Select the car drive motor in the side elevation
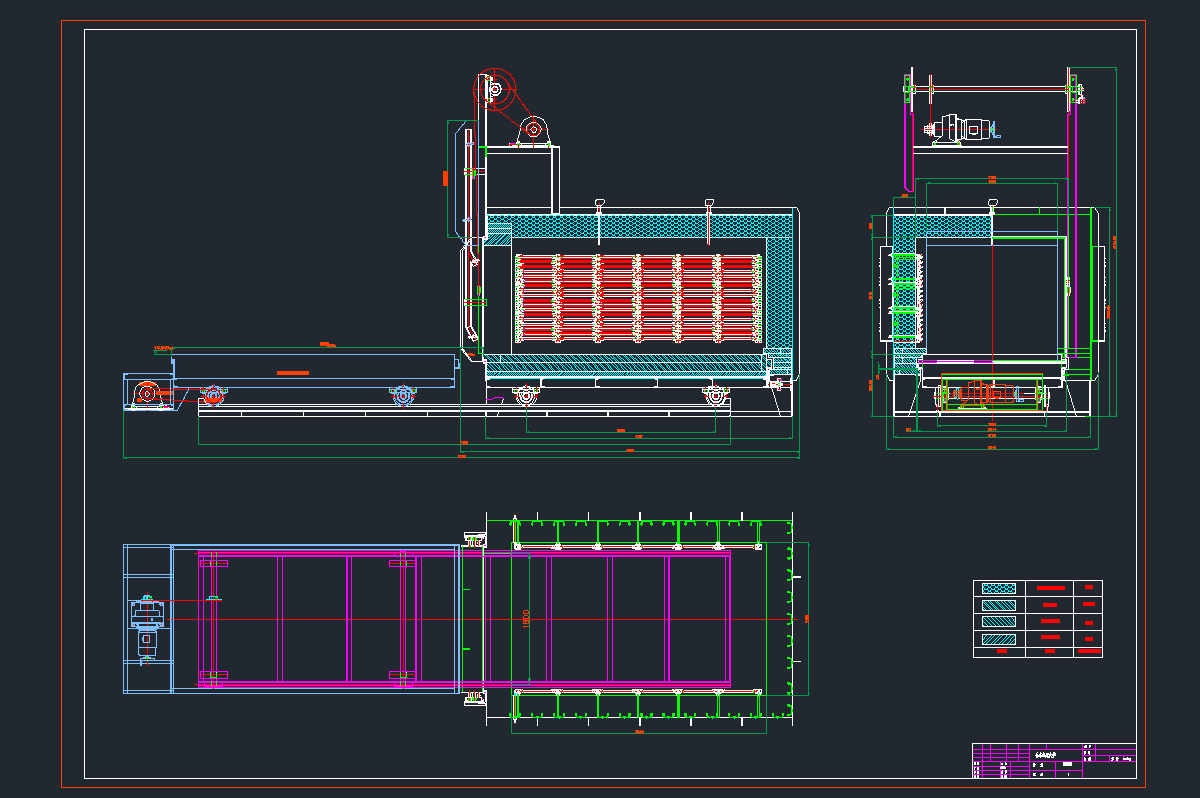Image resolution: width=1200 pixels, height=798 pixels. click(148, 394)
